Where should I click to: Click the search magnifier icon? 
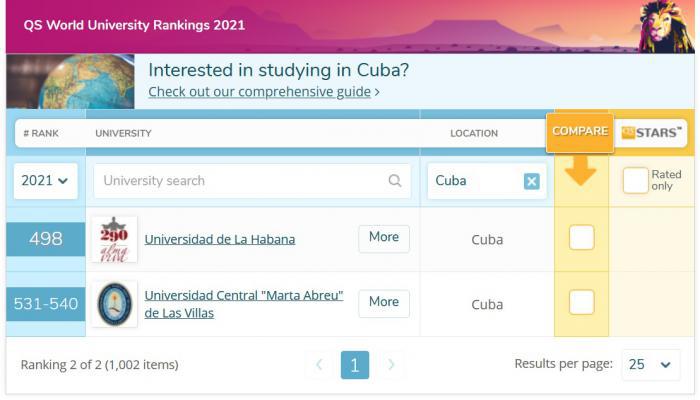[x=395, y=181]
